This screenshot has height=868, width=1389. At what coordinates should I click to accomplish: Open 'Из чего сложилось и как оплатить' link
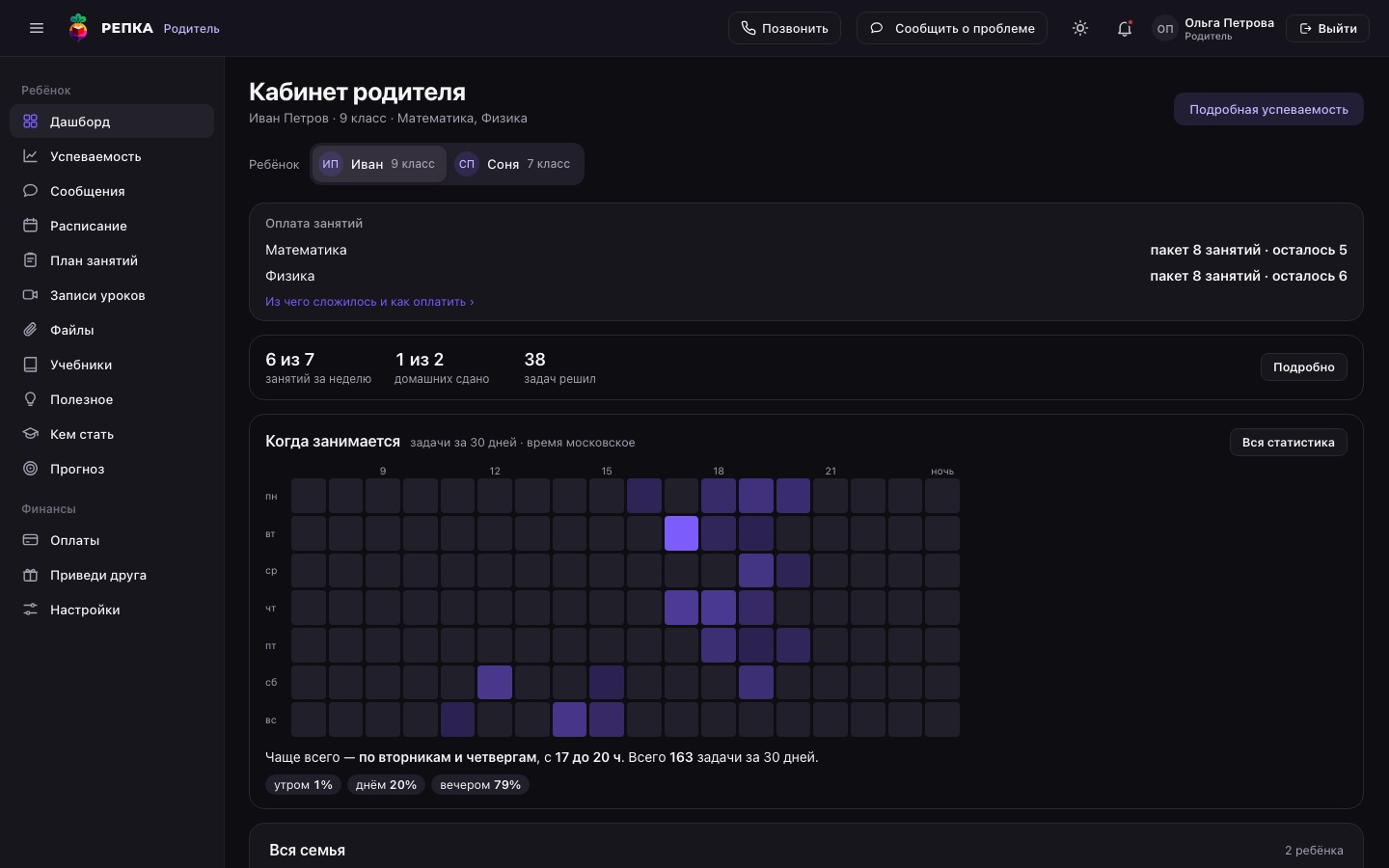[x=369, y=302]
